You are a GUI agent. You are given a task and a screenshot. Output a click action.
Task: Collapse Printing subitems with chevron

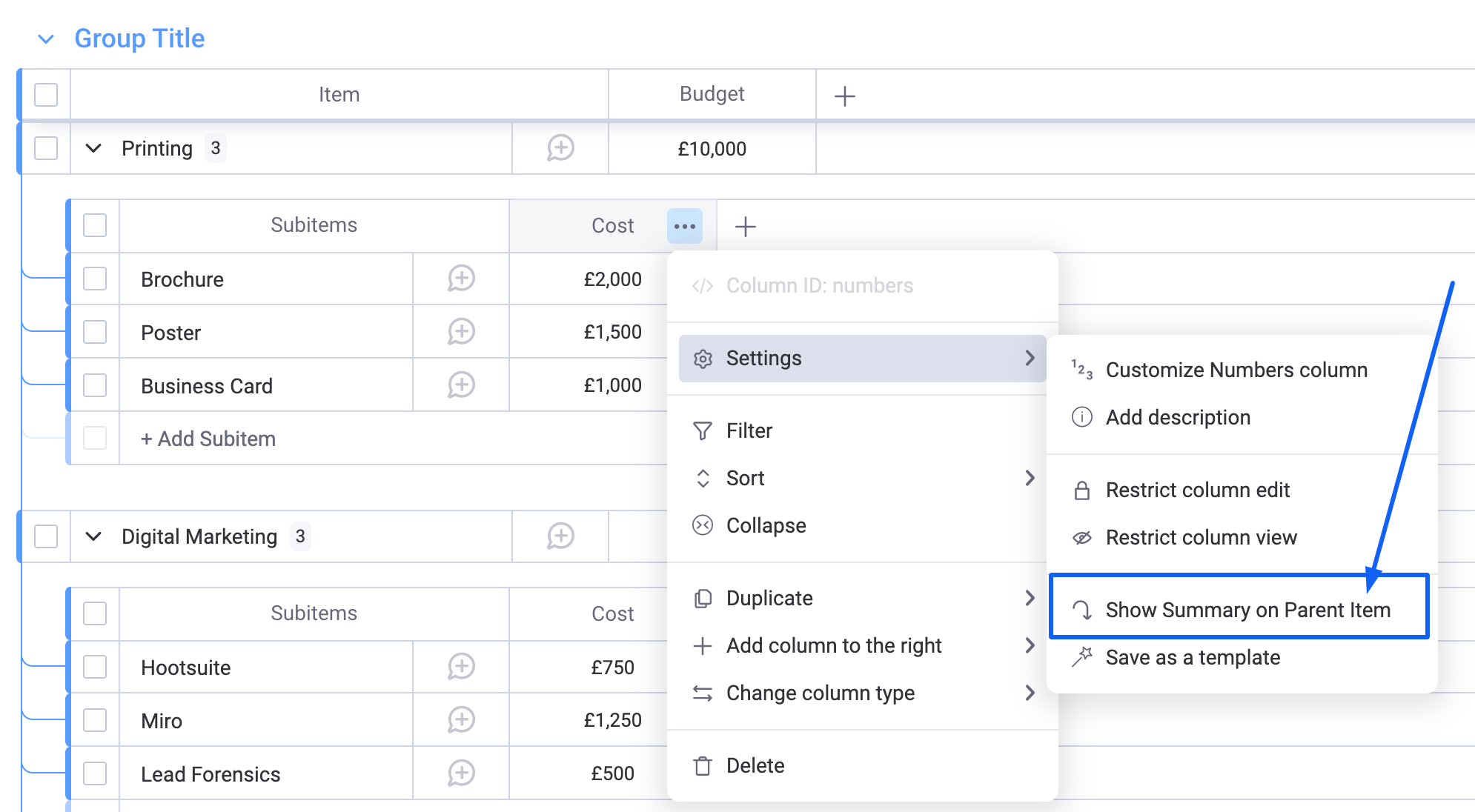pyautogui.click(x=93, y=148)
